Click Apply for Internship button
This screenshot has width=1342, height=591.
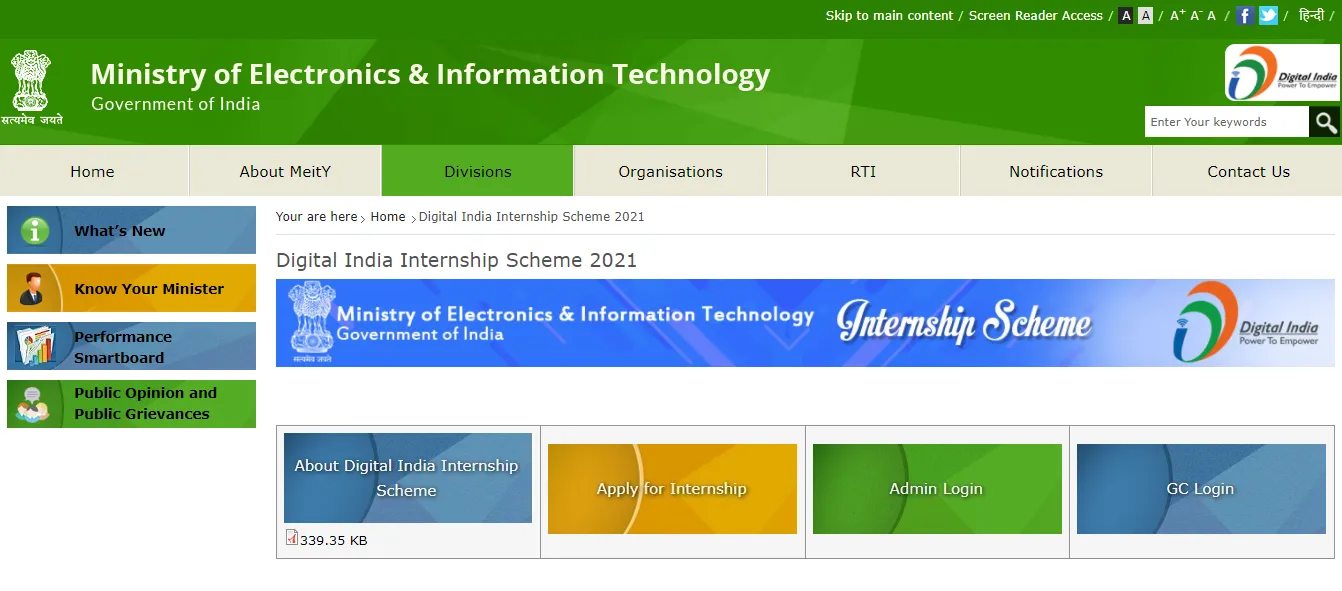click(x=672, y=489)
